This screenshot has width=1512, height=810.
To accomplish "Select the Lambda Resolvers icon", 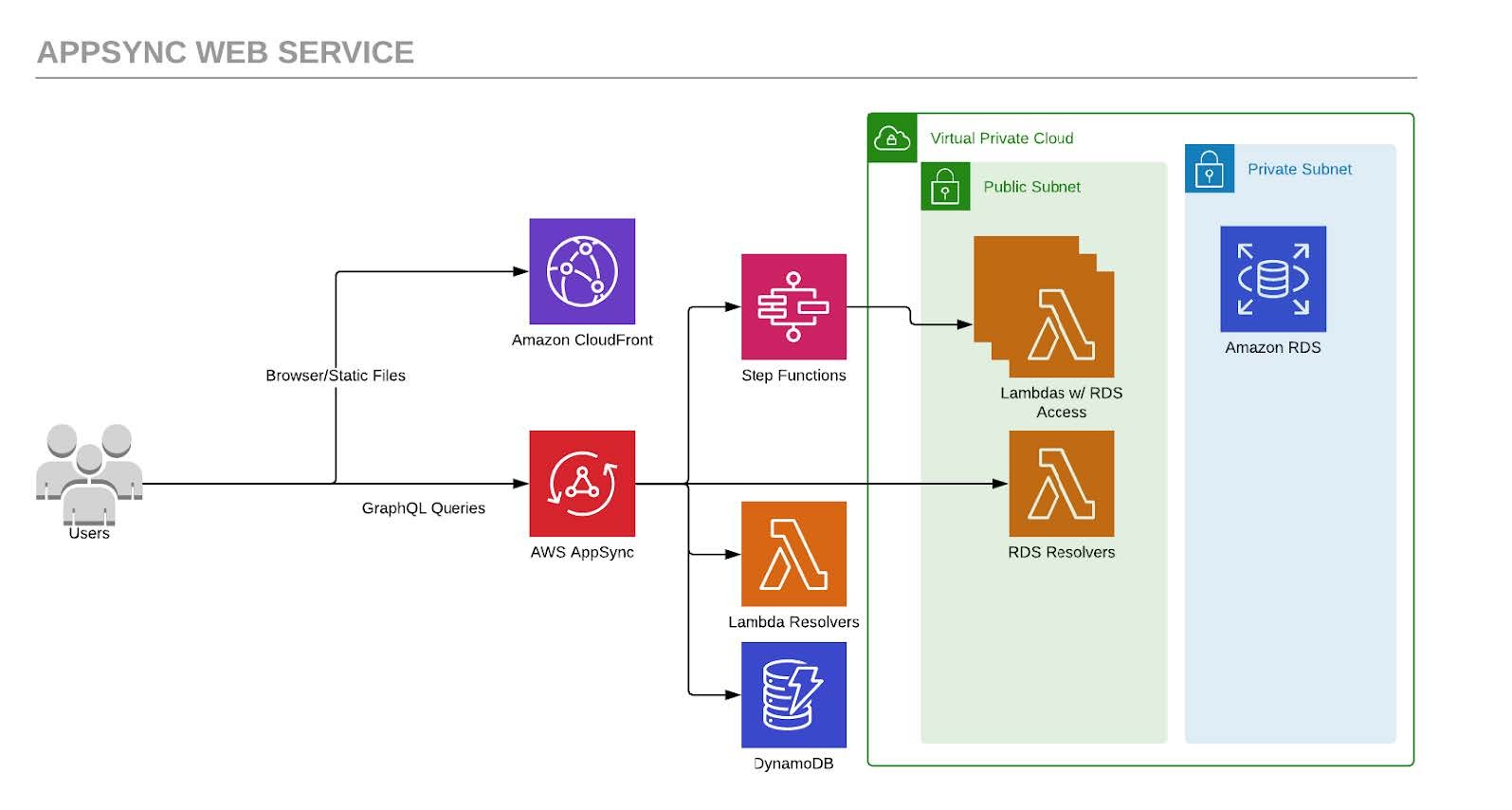I will pyautogui.click(x=793, y=554).
